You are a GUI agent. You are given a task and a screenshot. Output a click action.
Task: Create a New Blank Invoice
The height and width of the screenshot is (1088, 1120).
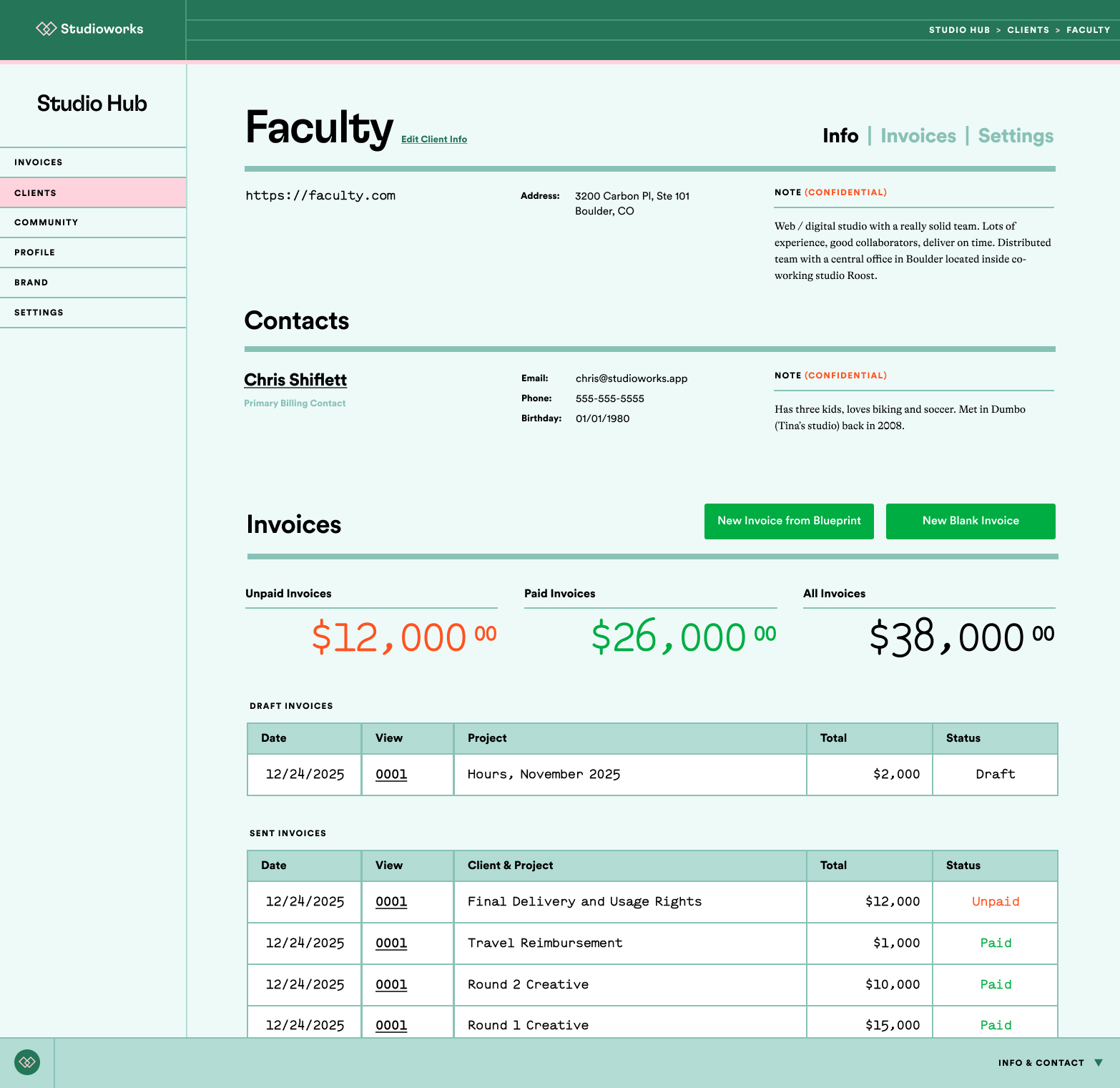[x=970, y=521]
